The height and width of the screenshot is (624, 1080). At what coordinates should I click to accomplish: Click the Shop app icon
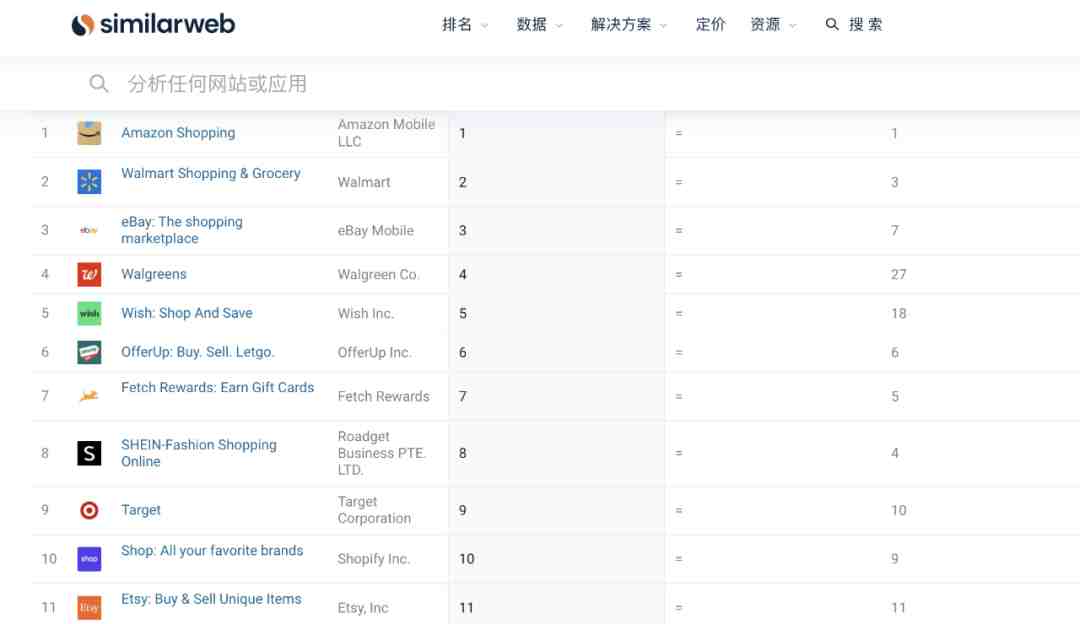pos(89,559)
